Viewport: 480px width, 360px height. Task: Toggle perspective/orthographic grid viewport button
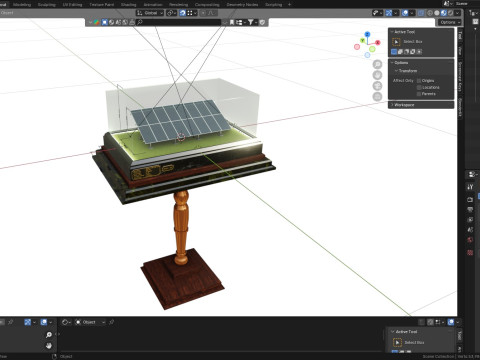pyautogui.click(x=377, y=97)
